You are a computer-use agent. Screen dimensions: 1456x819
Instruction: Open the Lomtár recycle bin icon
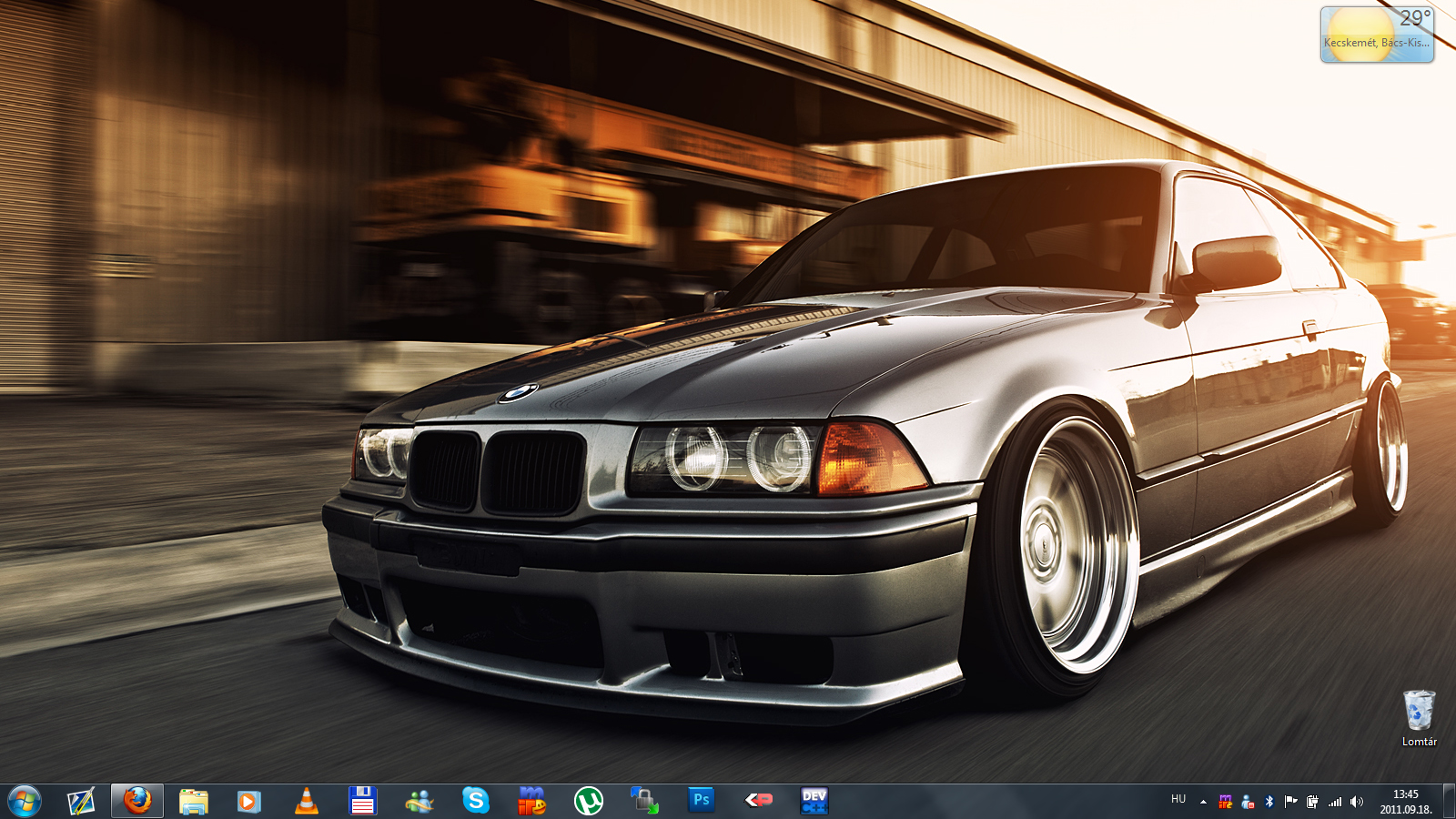point(1419,719)
